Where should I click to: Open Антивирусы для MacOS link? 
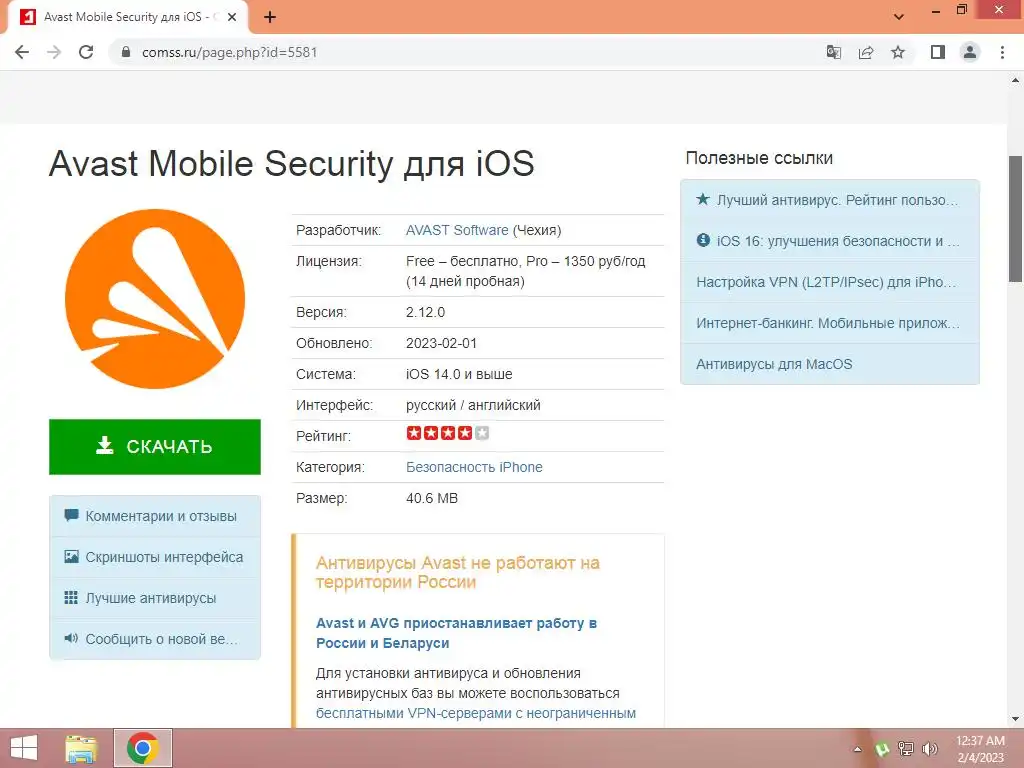point(830,364)
